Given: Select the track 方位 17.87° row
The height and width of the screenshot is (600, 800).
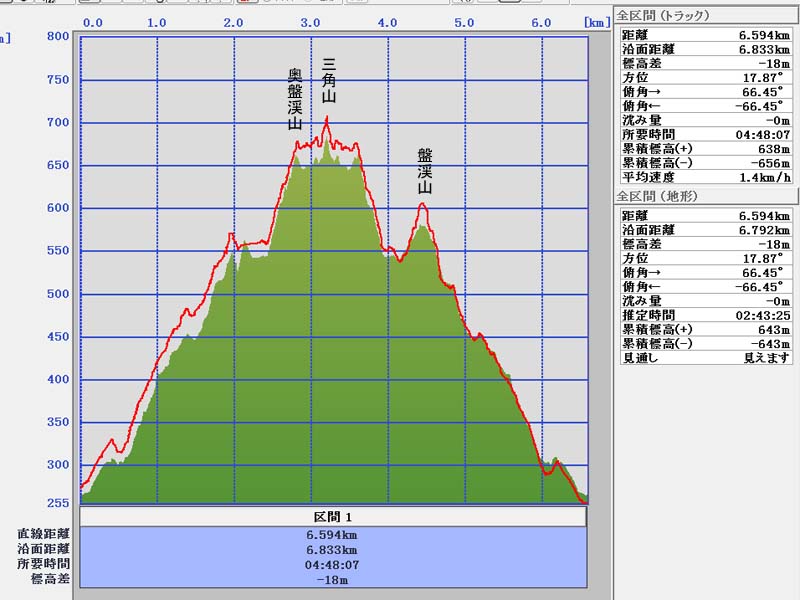Looking at the screenshot, I should click(706, 77).
